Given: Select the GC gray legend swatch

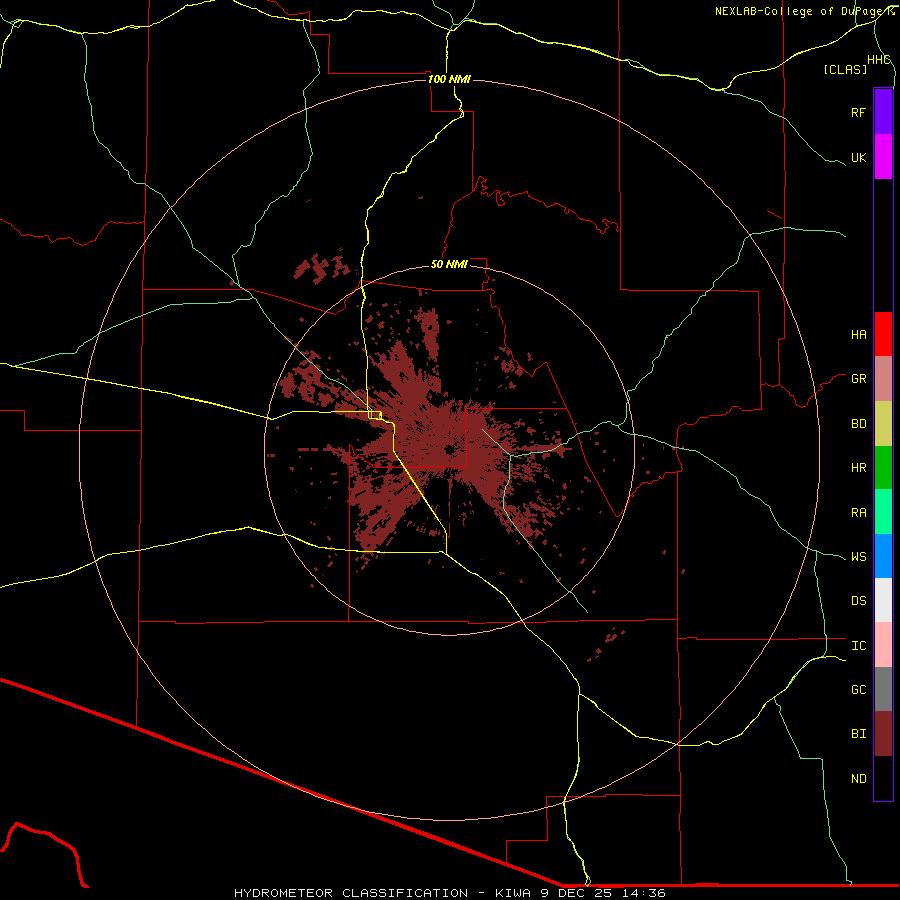Looking at the screenshot, I should 883,689.
